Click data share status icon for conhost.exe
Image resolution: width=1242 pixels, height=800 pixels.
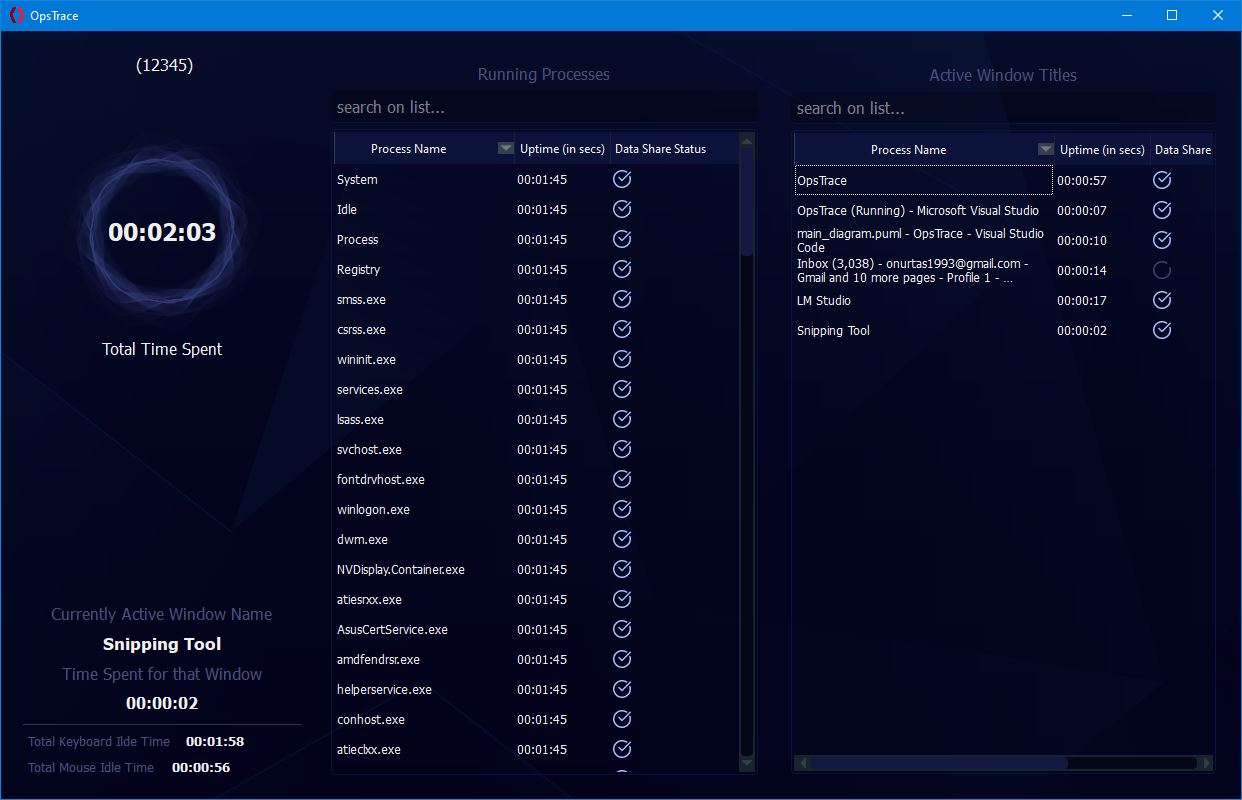pyautogui.click(x=622, y=719)
